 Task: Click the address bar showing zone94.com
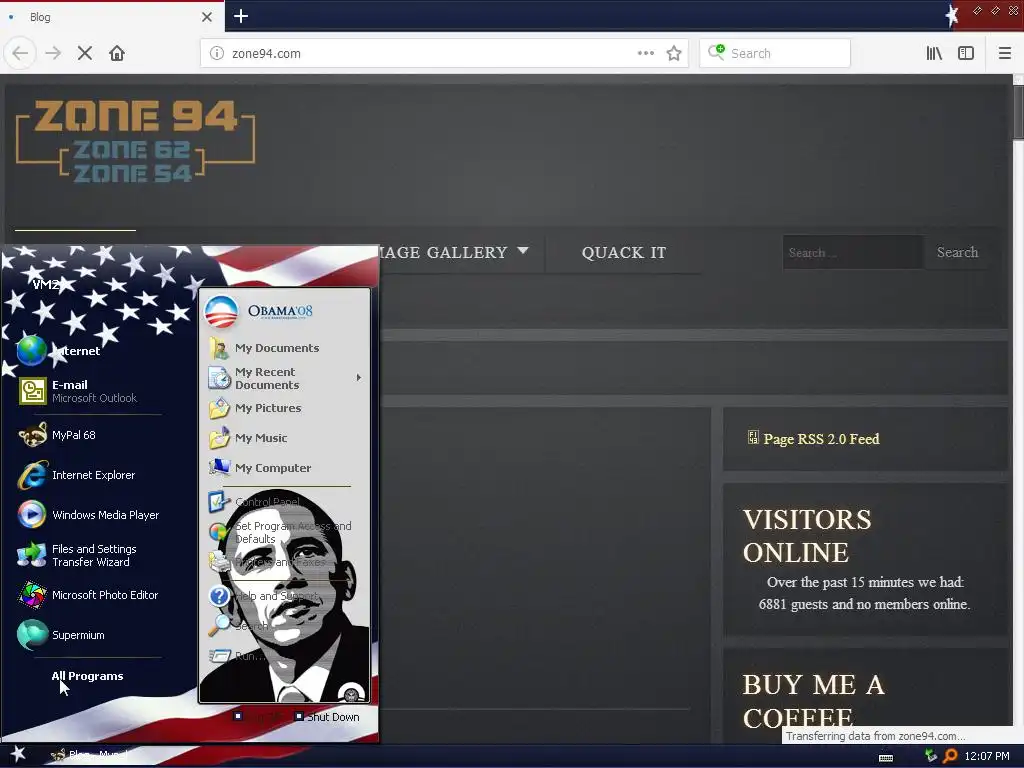coord(444,53)
